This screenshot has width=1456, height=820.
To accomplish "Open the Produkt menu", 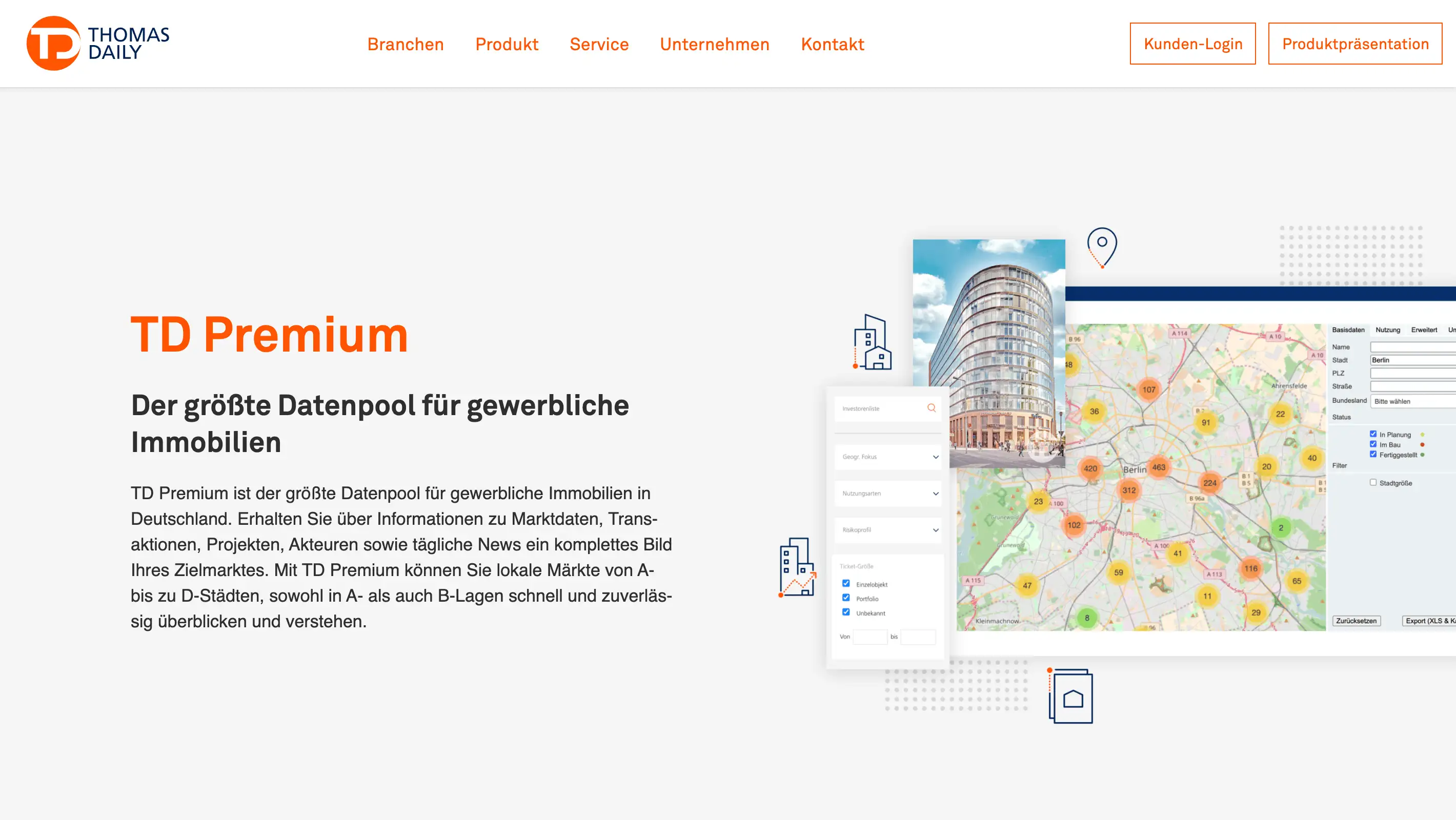I will click(x=507, y=44).
